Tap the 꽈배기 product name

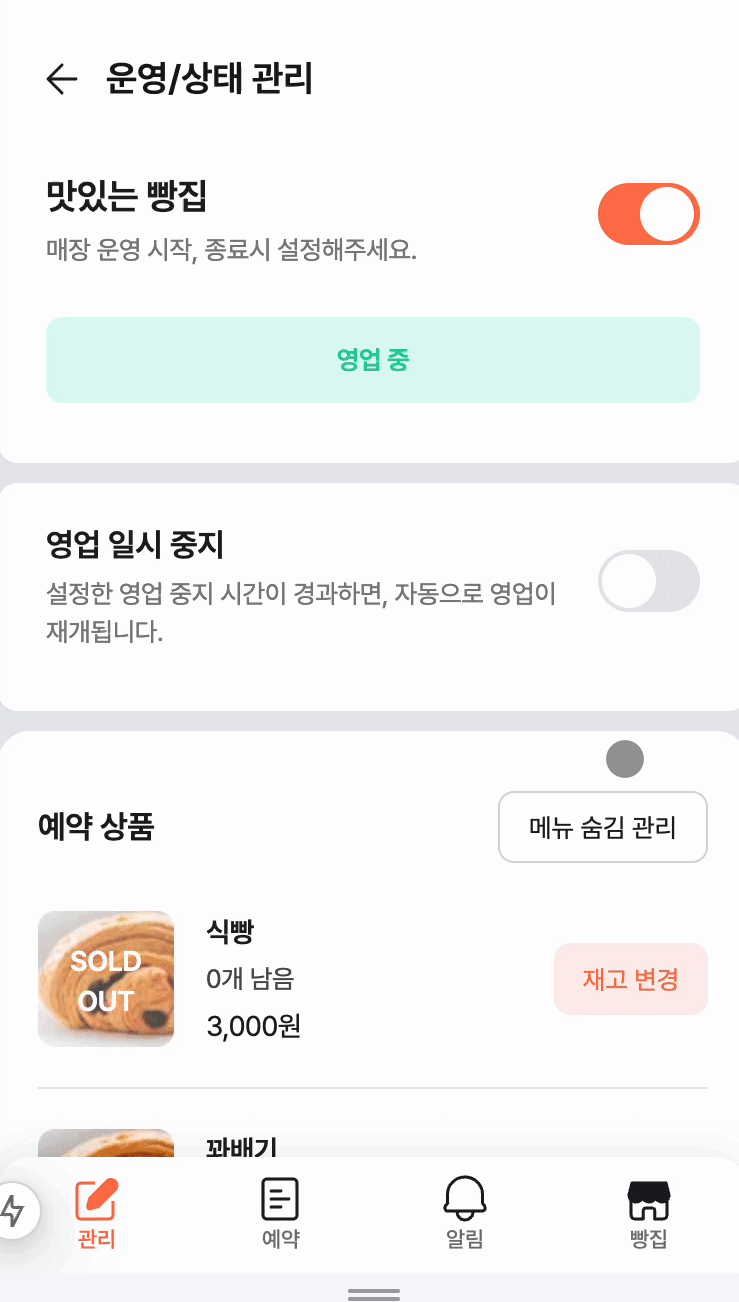242,1146
